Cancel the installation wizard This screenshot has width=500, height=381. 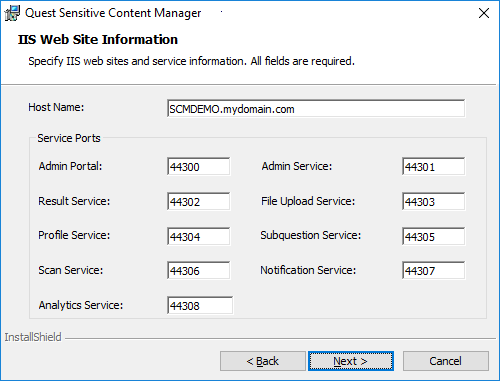446,361
